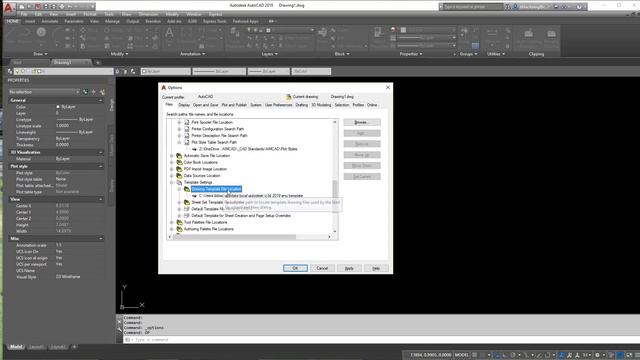
Task: Click folder icon beside Tool Palettes File Locations
Action: [179, 222]
